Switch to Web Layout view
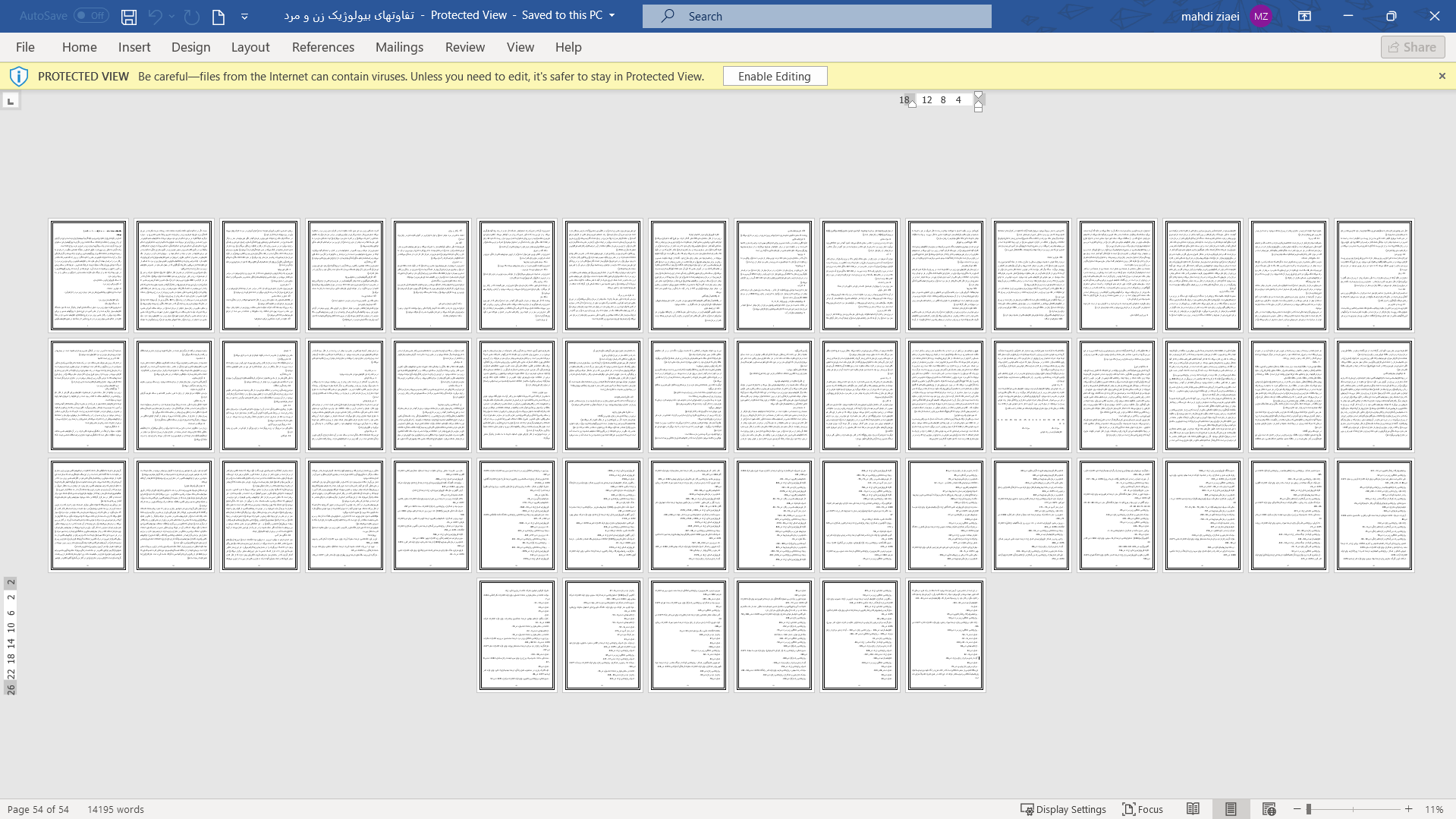This screenshot has height=819, width=1456. (x=1269, y=809)
